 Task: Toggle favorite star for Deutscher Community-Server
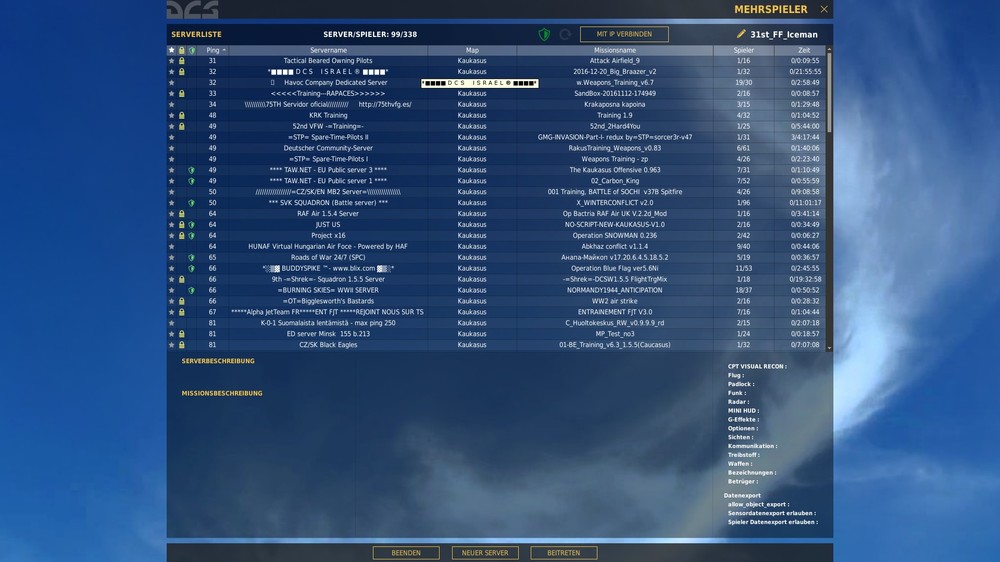tap(171, 148)
